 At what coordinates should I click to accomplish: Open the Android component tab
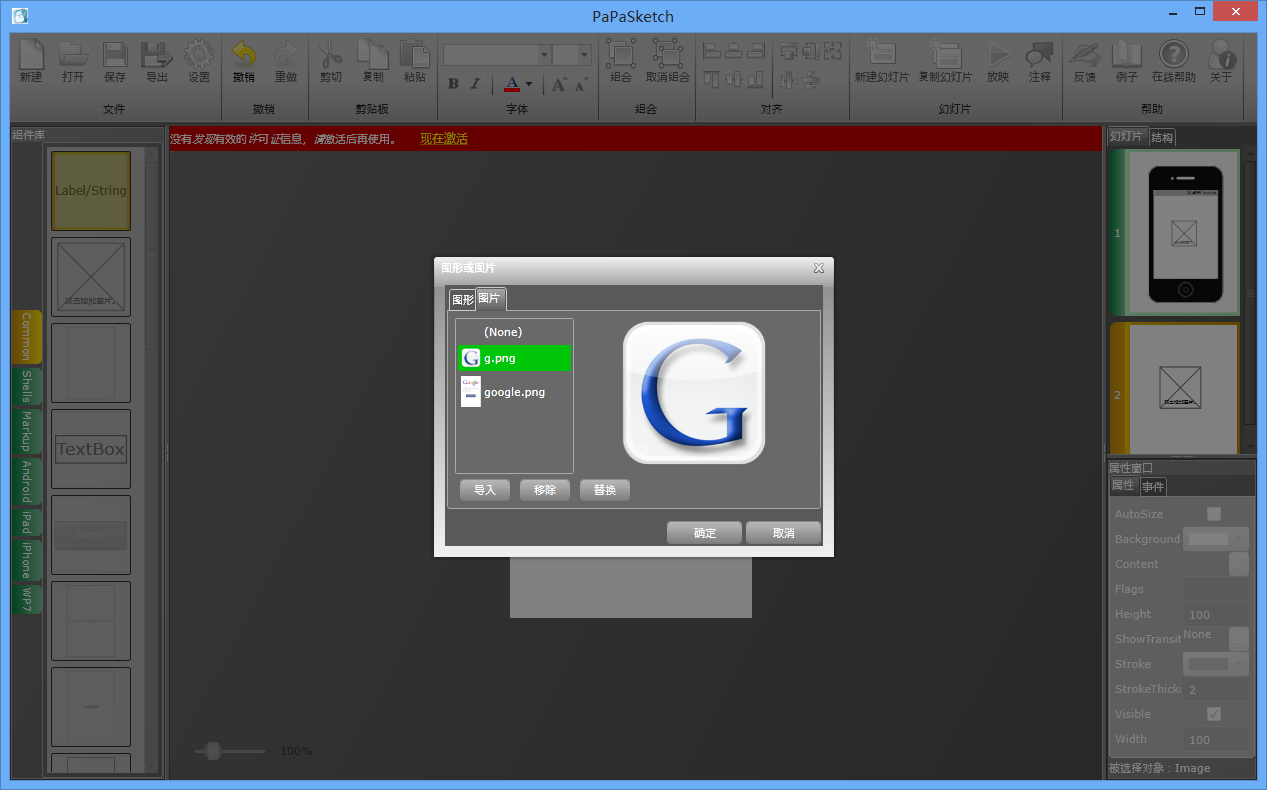27,482
